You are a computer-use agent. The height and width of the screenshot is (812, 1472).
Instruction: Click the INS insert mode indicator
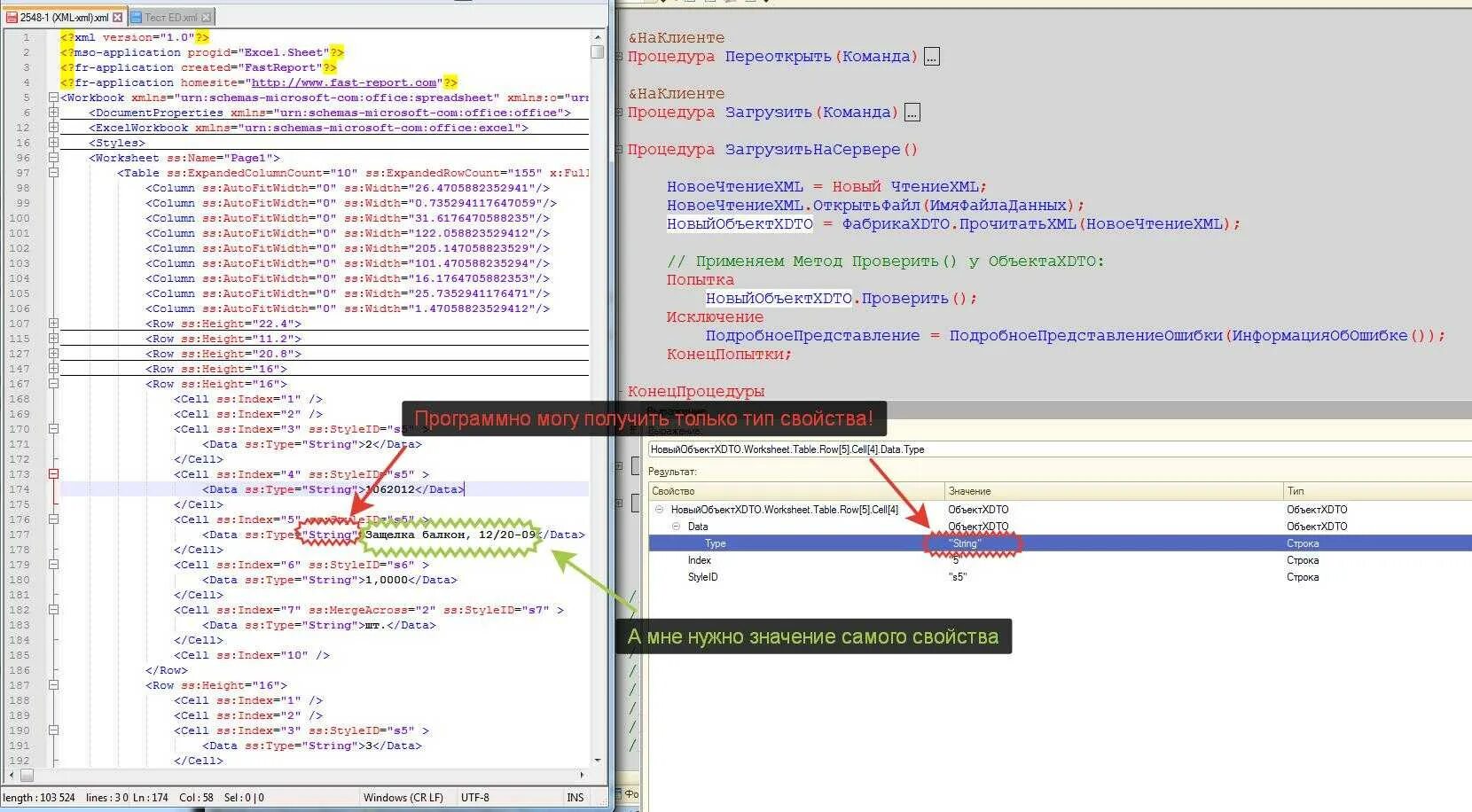(575, 798)
